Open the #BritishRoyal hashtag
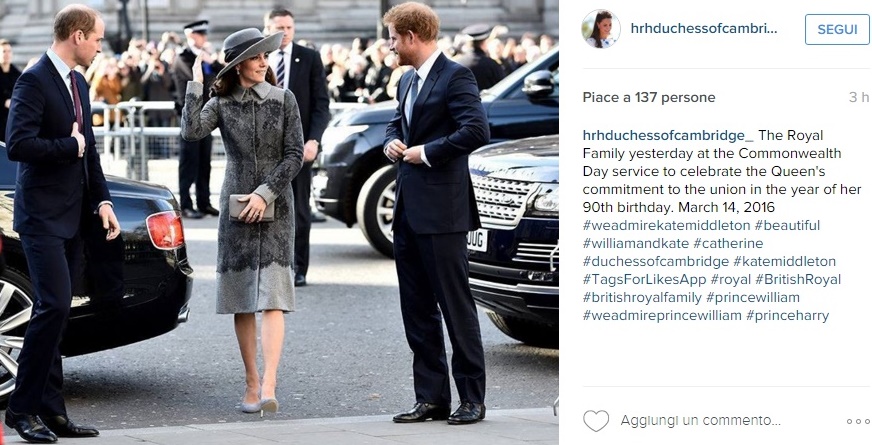Screen dimensions: 872x445 (798, 280)
